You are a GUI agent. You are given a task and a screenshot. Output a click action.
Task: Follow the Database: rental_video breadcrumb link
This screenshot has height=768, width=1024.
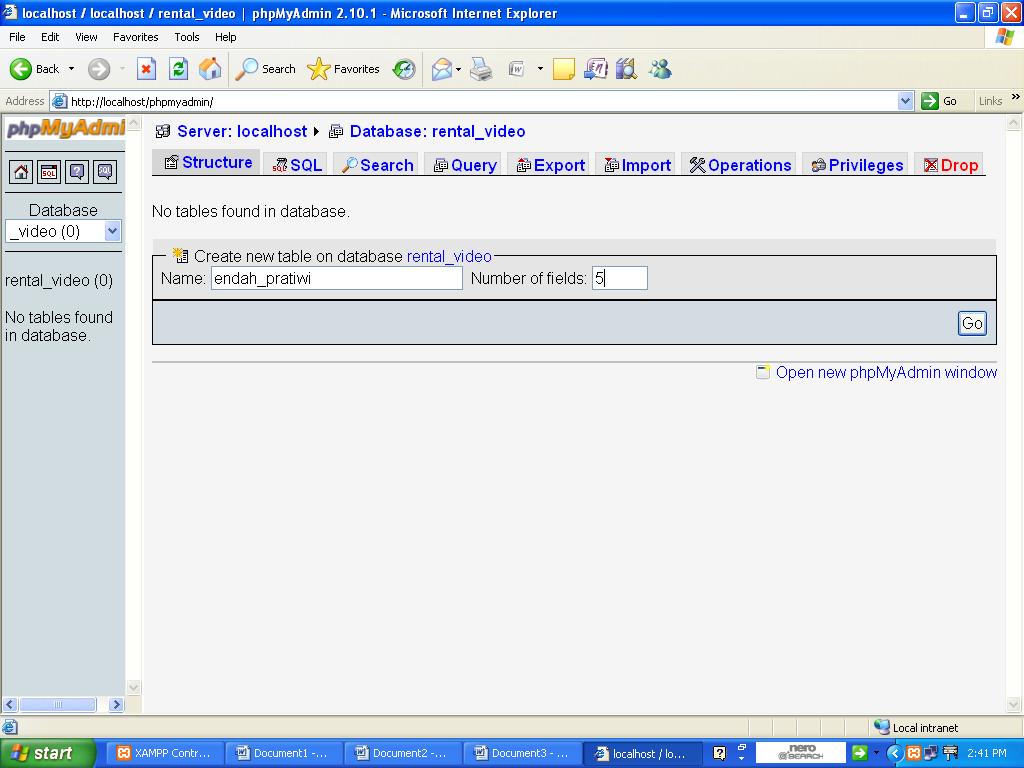click(x=438, y=131)
